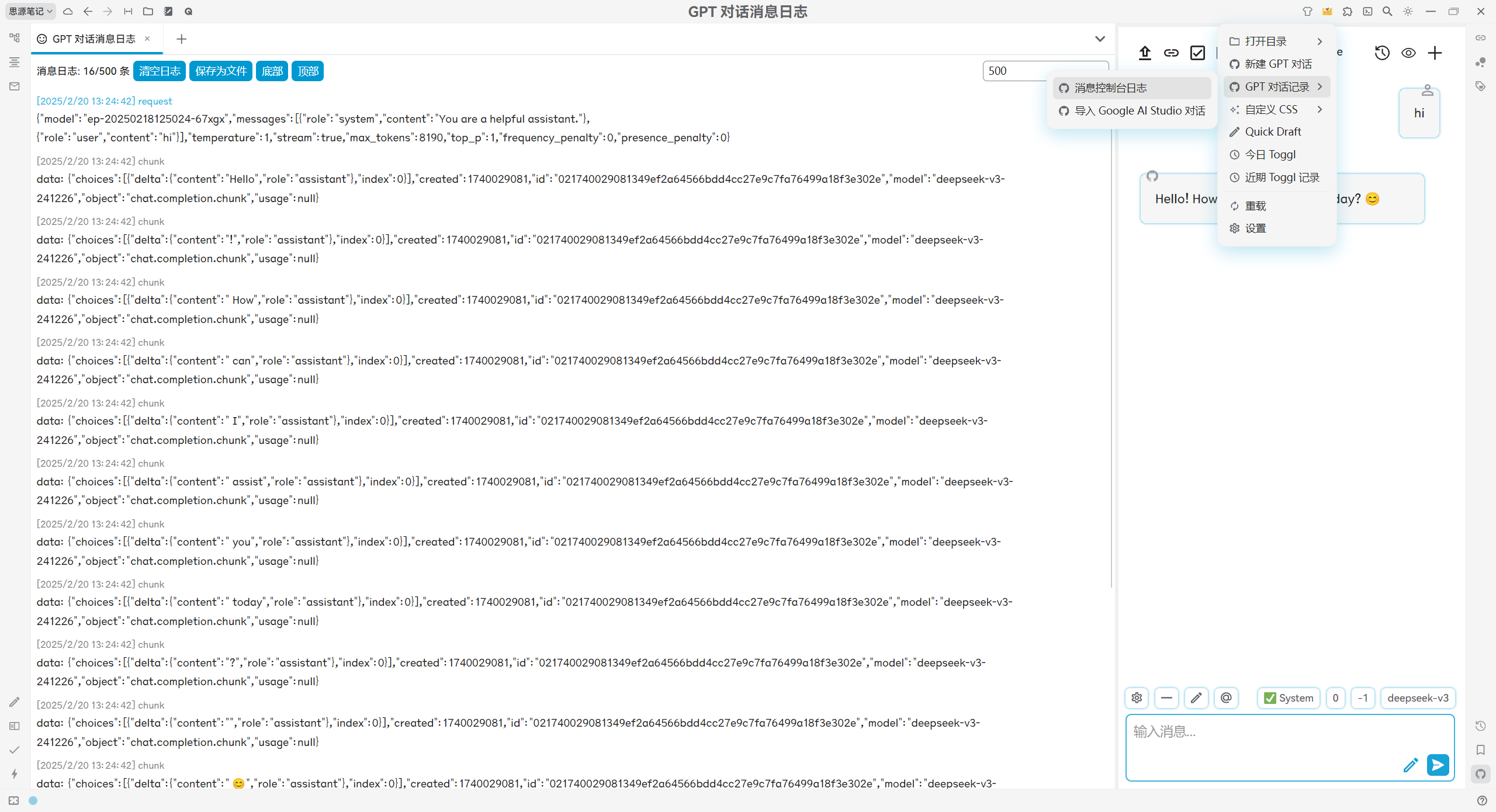Viewport: 1496px width, 812px height.
Task: Click the upload/export icon in chat panel
Action: (1145, 53)
